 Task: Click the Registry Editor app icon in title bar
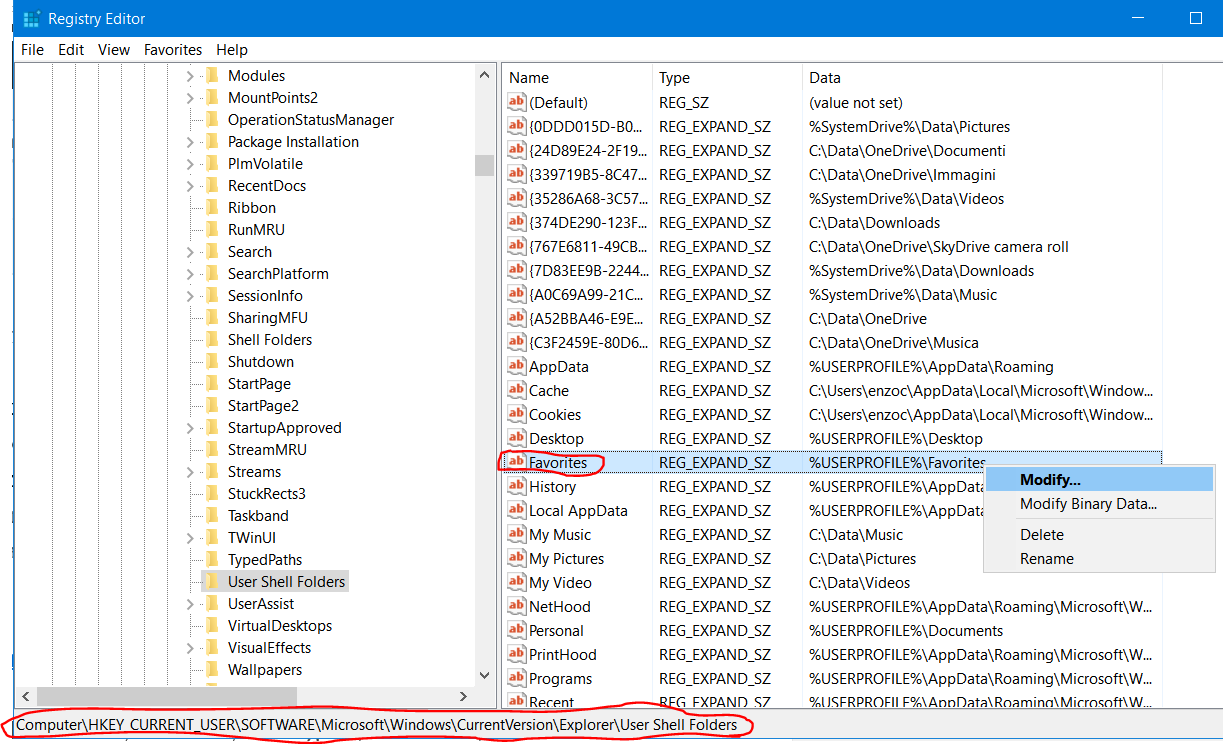pos(31,18)
